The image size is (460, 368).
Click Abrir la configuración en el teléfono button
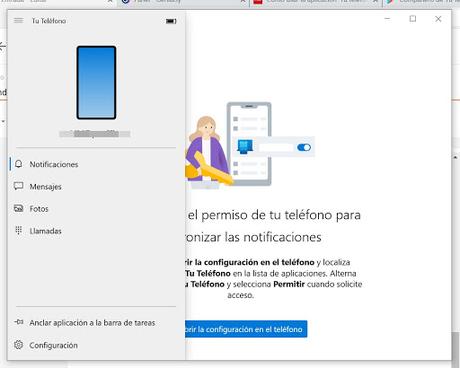pyautogui.click(x=246, y=329)
